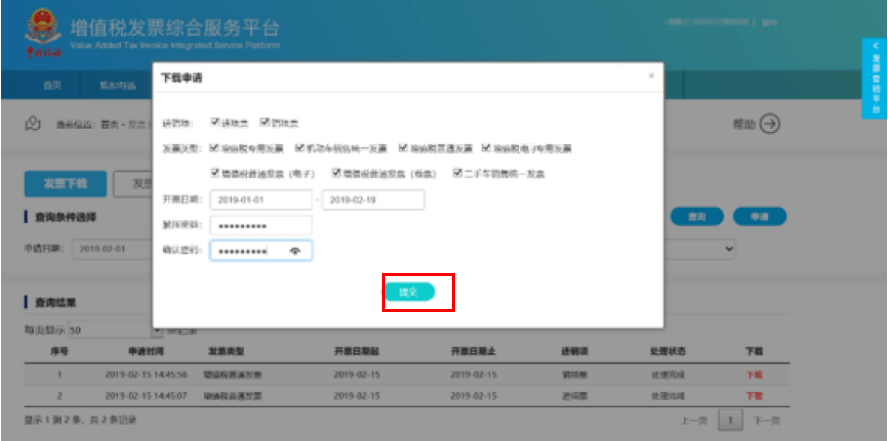Click the location pin icon by breadcrumb

point(33,123)
